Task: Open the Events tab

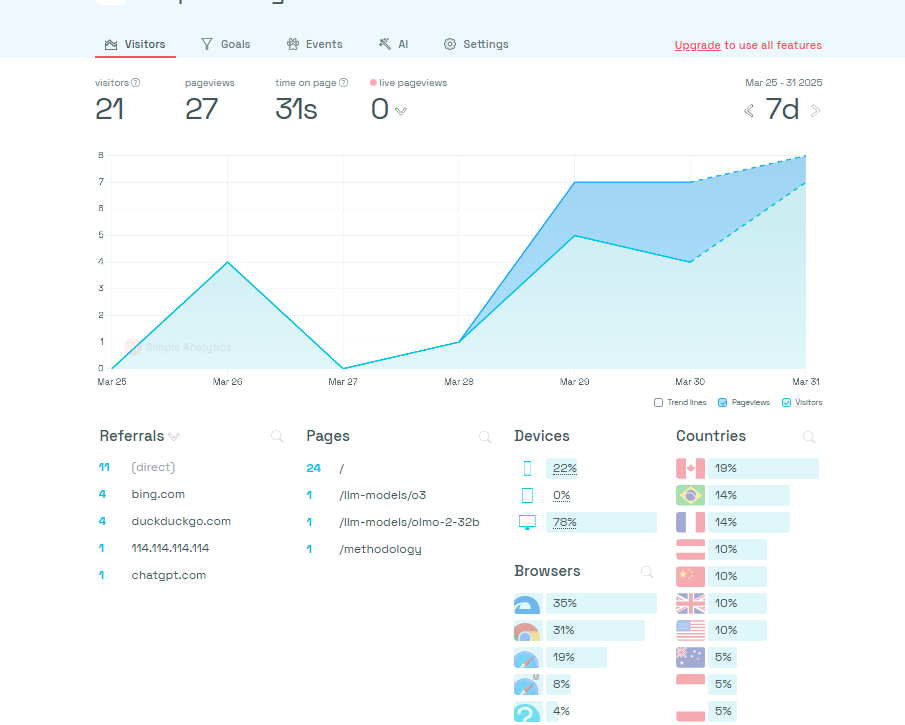Action: [x=315, y=44]
